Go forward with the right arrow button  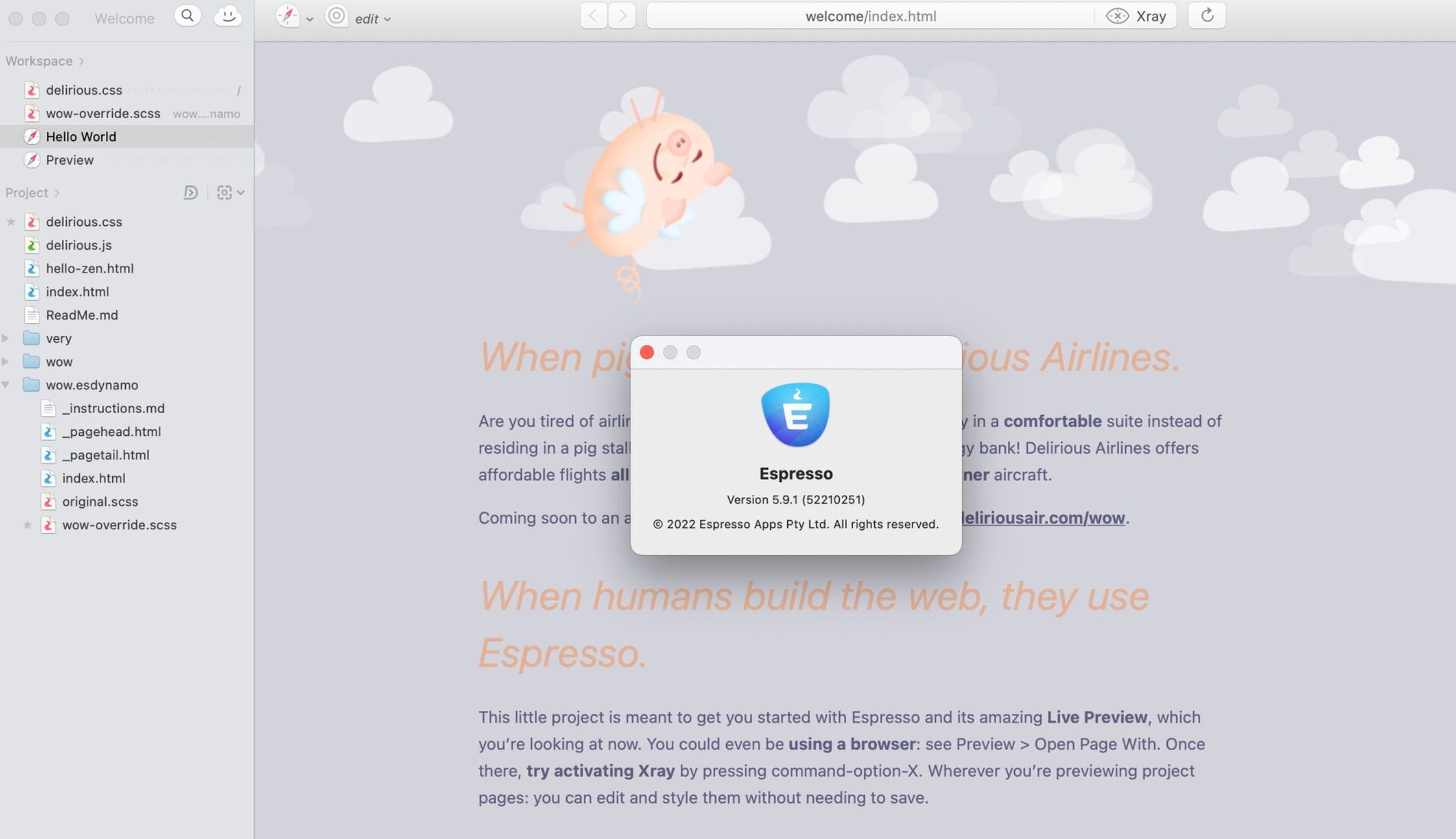[622, 16]
